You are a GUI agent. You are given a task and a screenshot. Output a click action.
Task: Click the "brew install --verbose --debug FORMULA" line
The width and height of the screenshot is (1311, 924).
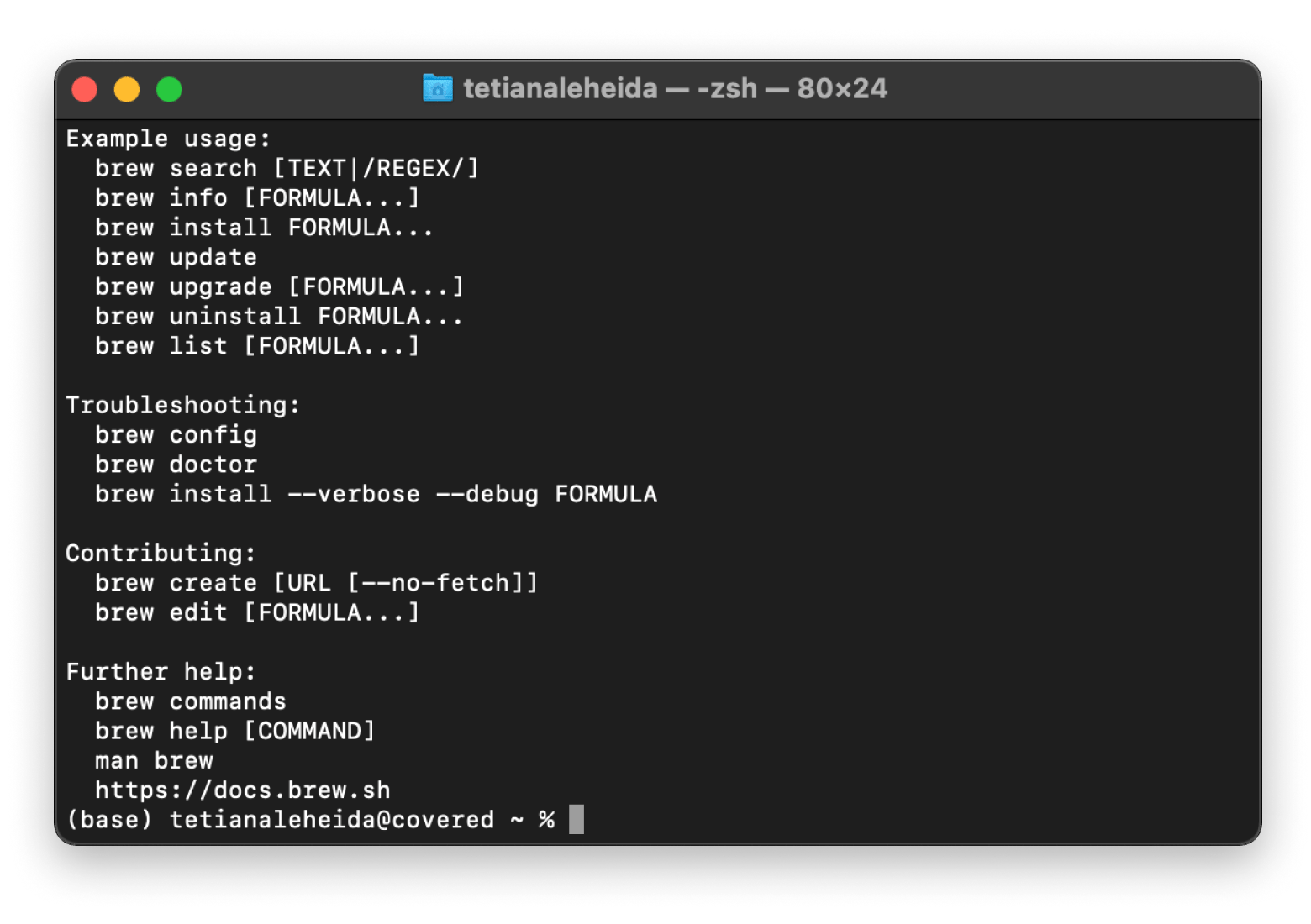(x=376, y=494)
